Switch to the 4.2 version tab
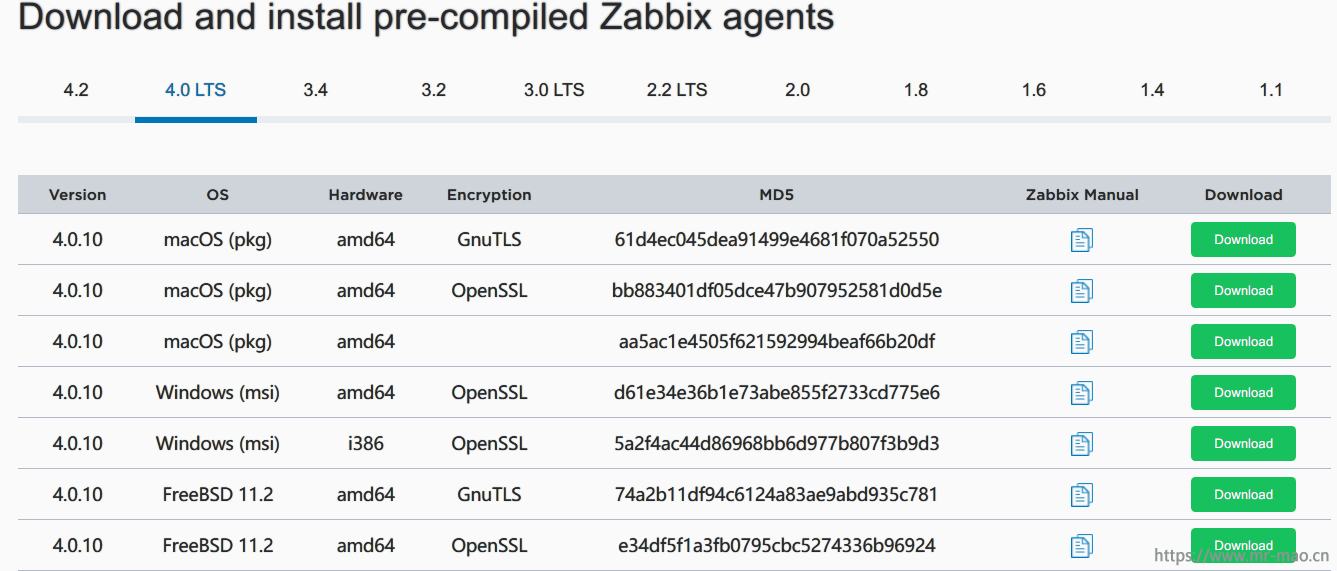This screenshot has width=1337, height=571. point(76,90)
